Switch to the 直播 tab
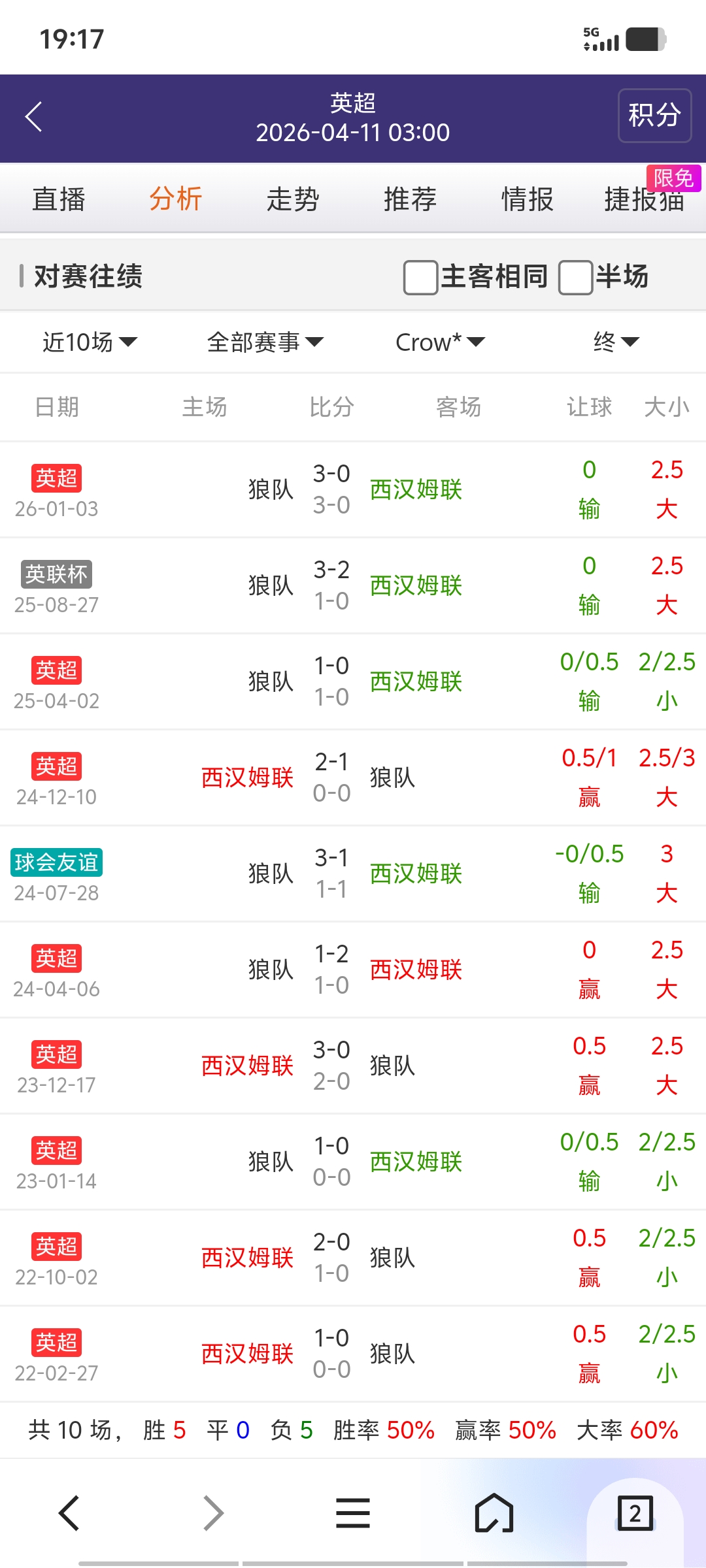 tap(59, 199)
